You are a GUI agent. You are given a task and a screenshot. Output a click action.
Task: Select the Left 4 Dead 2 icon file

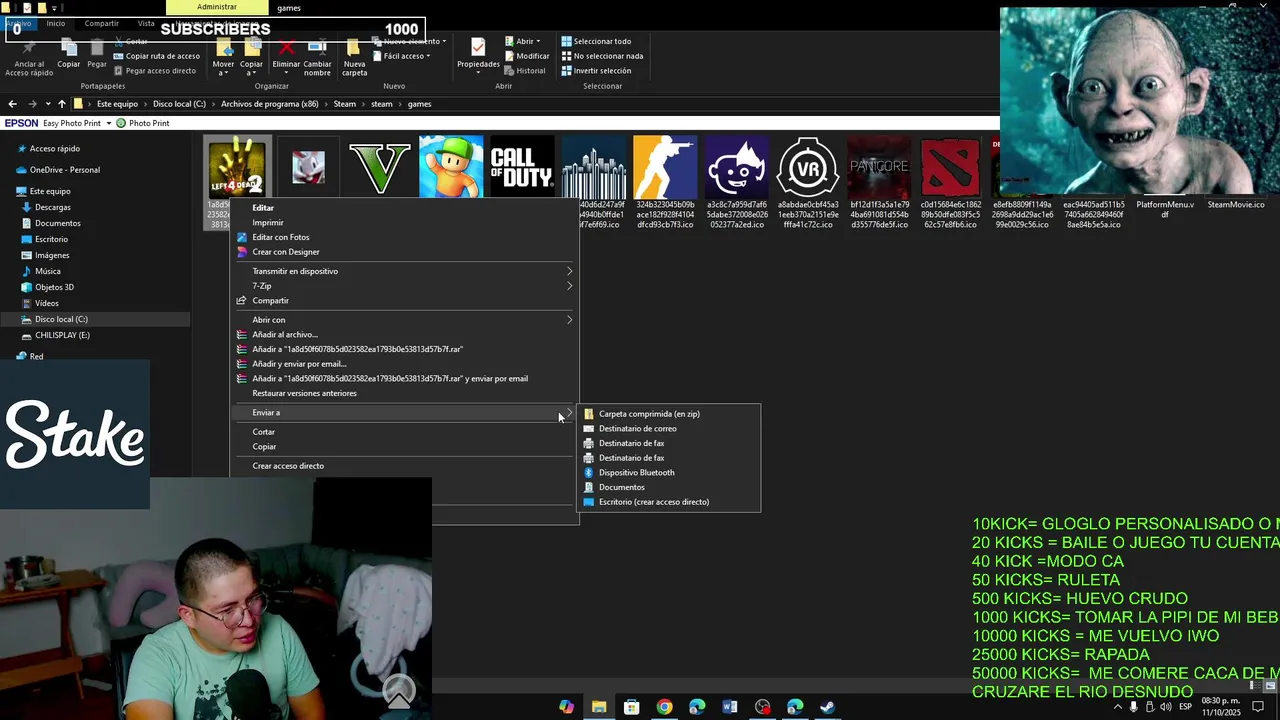point(238,166)
